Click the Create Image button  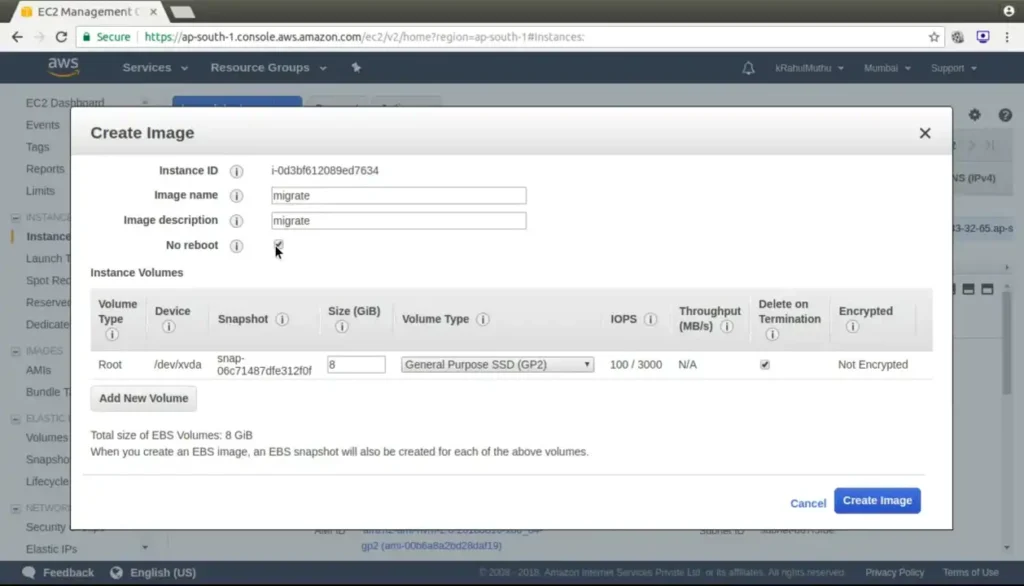tap(877, 501)
